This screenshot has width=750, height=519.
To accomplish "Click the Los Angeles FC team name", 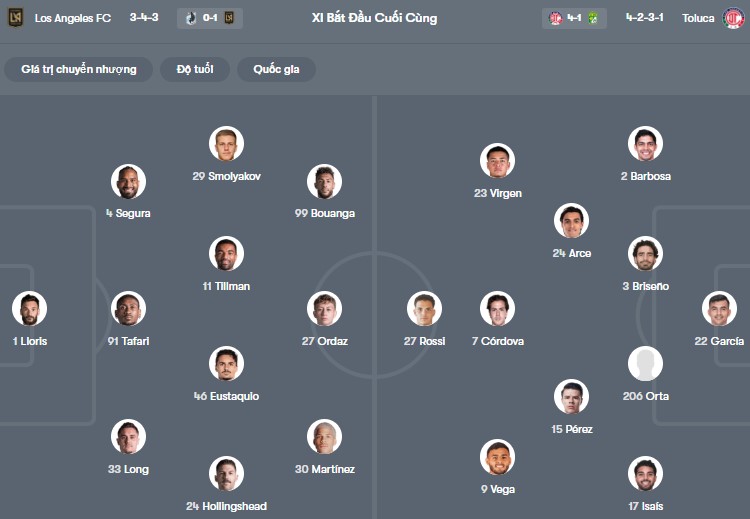I will coord(72,18).
